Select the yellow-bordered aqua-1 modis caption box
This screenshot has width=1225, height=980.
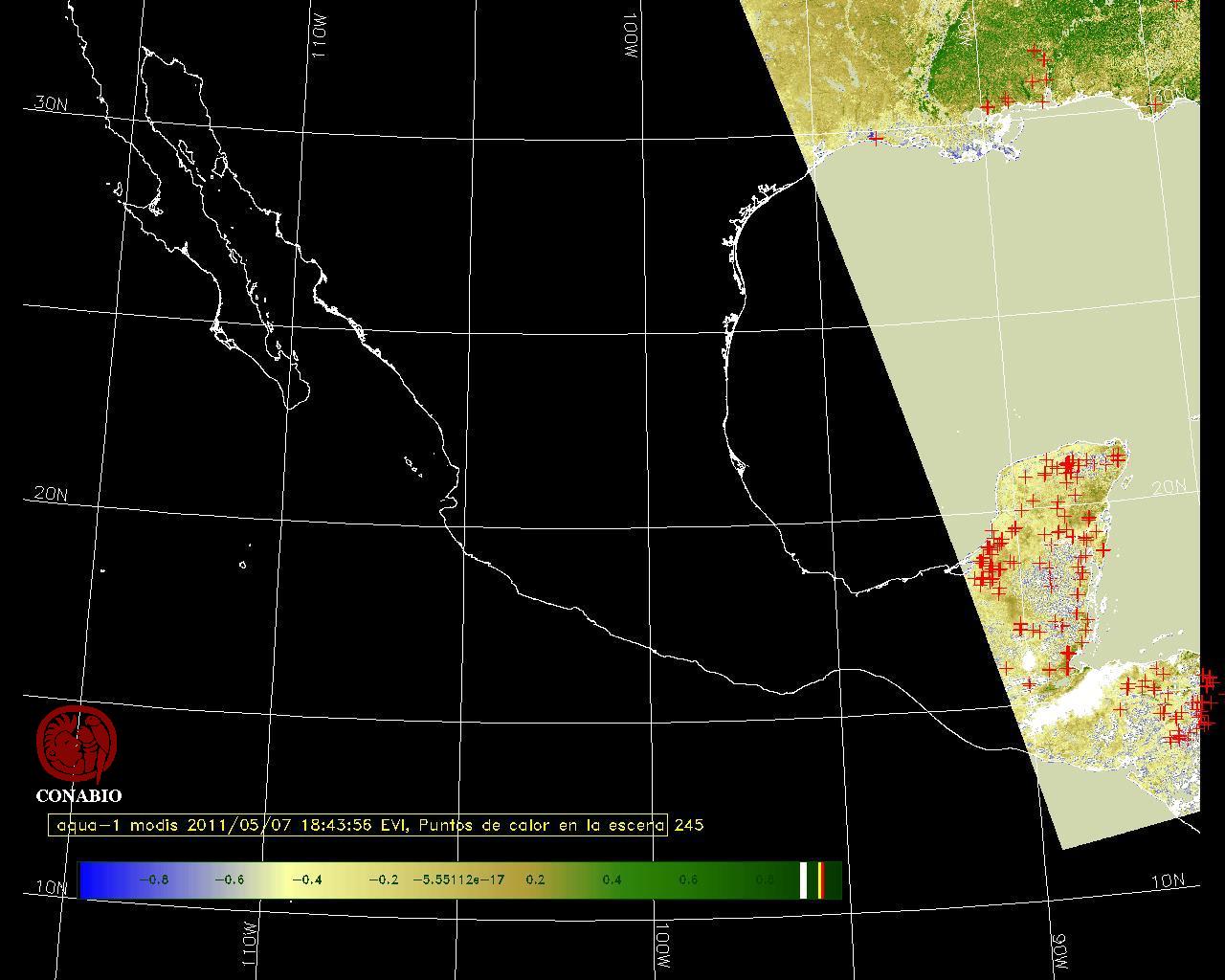pos(358,825)
